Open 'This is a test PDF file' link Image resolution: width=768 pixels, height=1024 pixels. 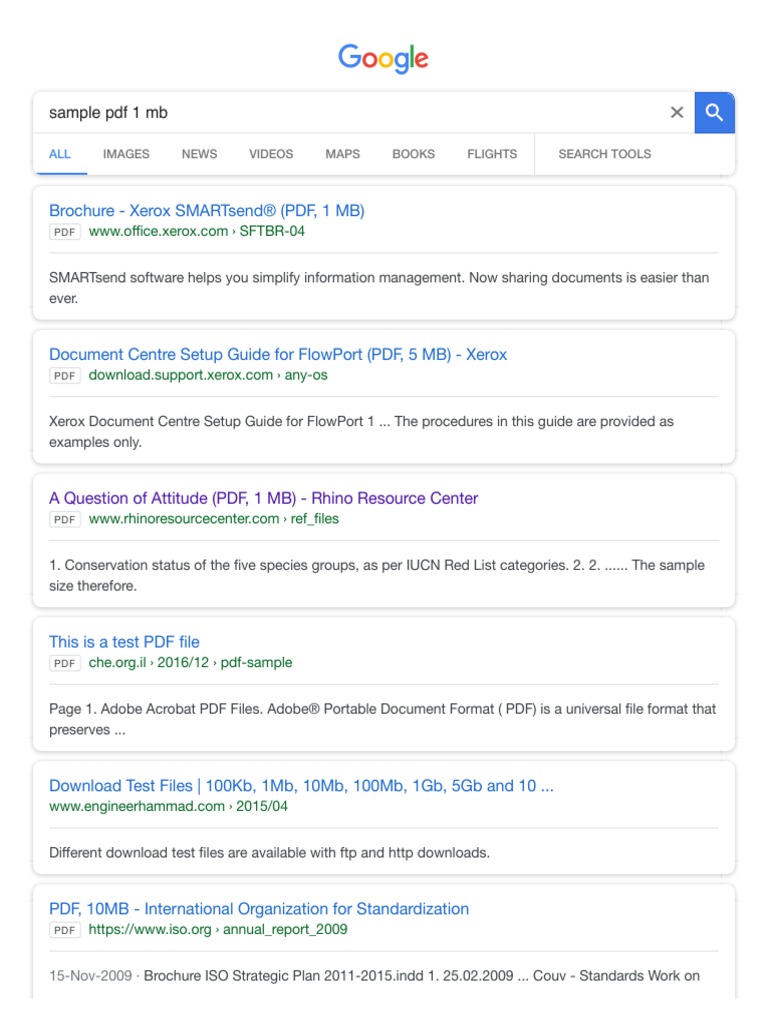tap(124, 642)
